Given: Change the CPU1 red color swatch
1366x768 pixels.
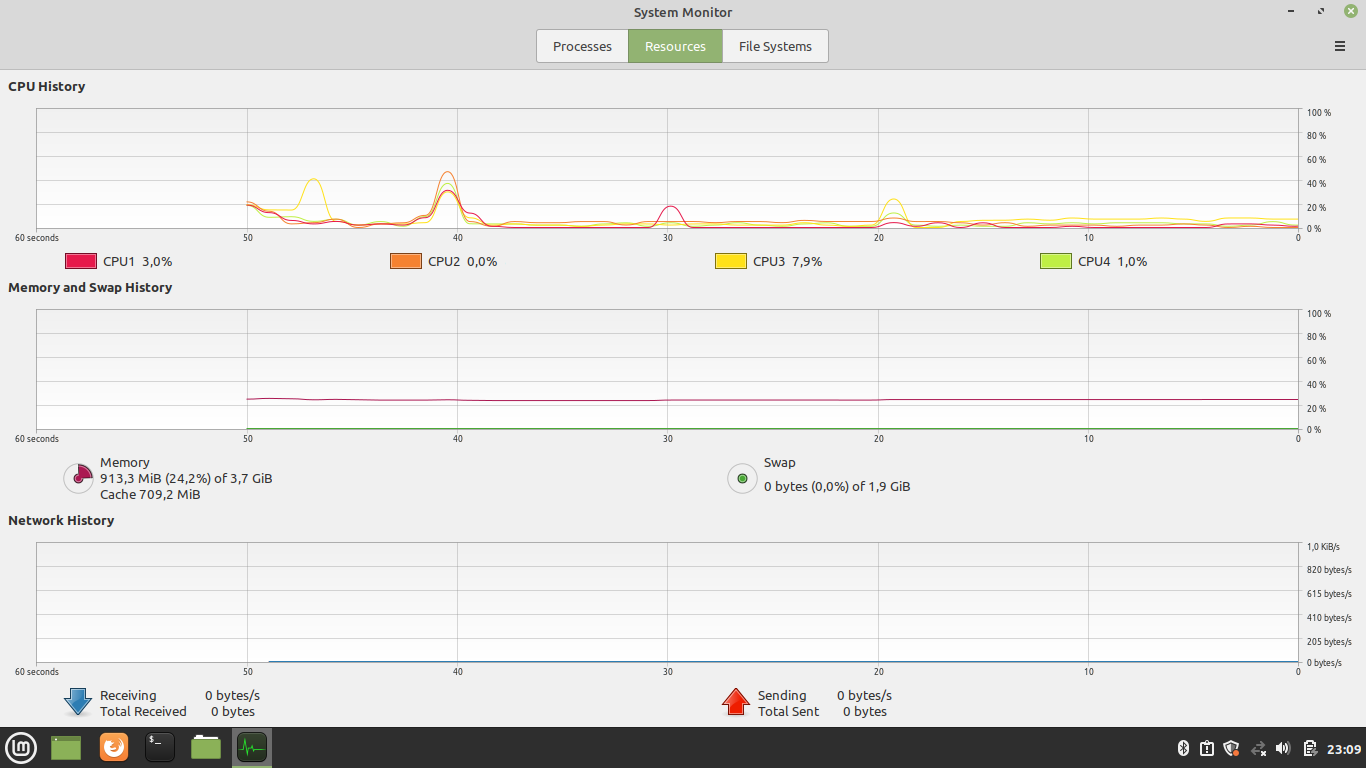Looking at the screenshot, I should coord(80,261).
